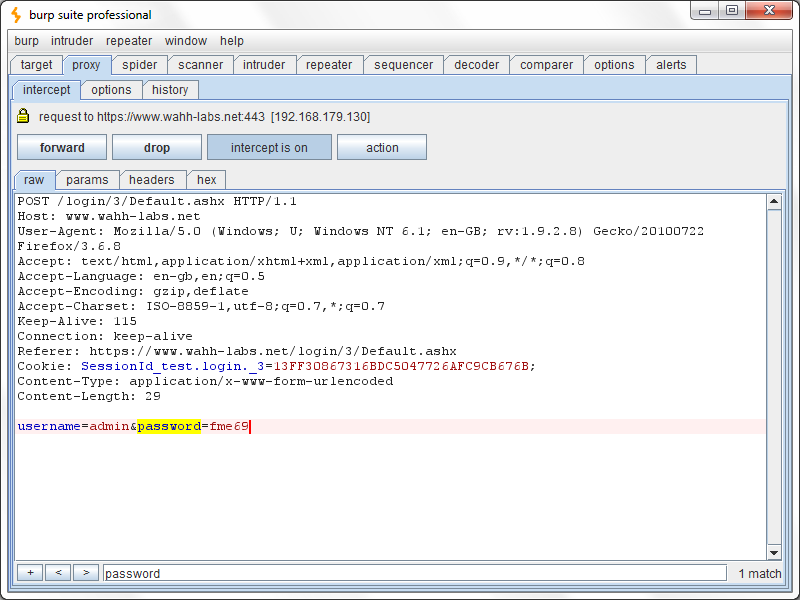The image size is (800, 600).
Task: Select the proxy tab
Action: (x=86, y=65)
